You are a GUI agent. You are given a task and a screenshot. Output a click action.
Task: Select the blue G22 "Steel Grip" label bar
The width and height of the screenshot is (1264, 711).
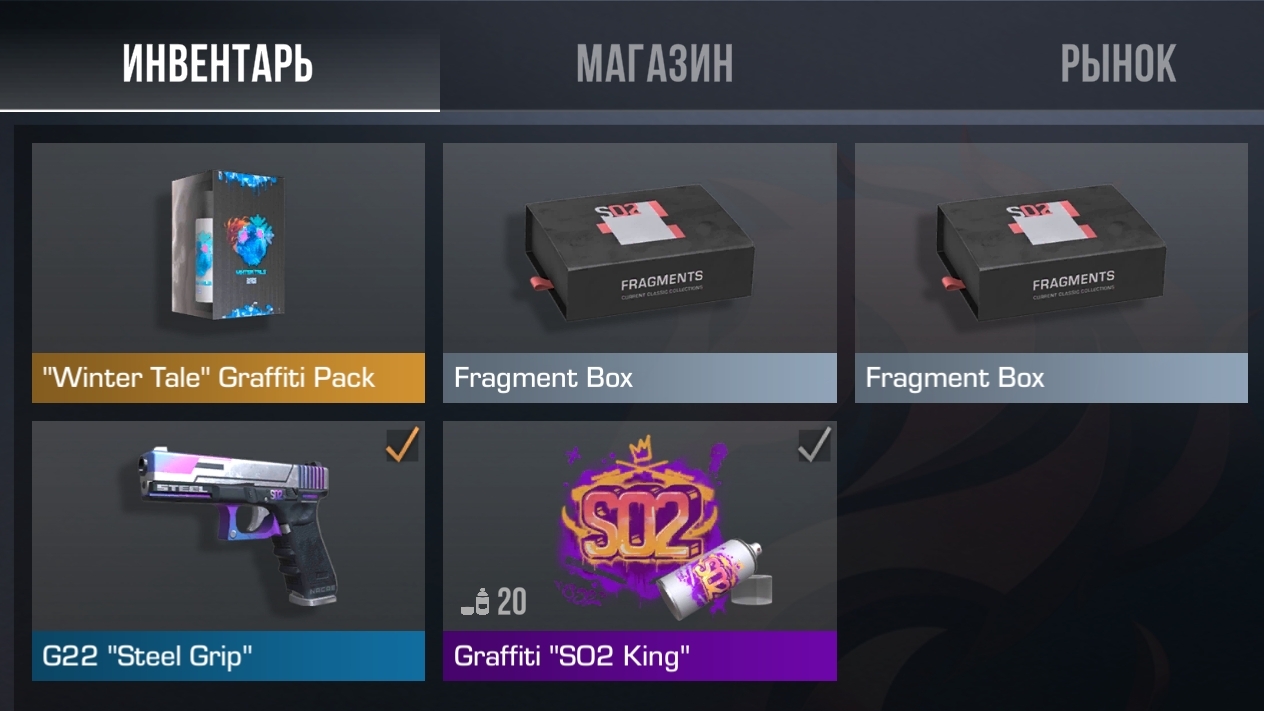pos(228,656)
